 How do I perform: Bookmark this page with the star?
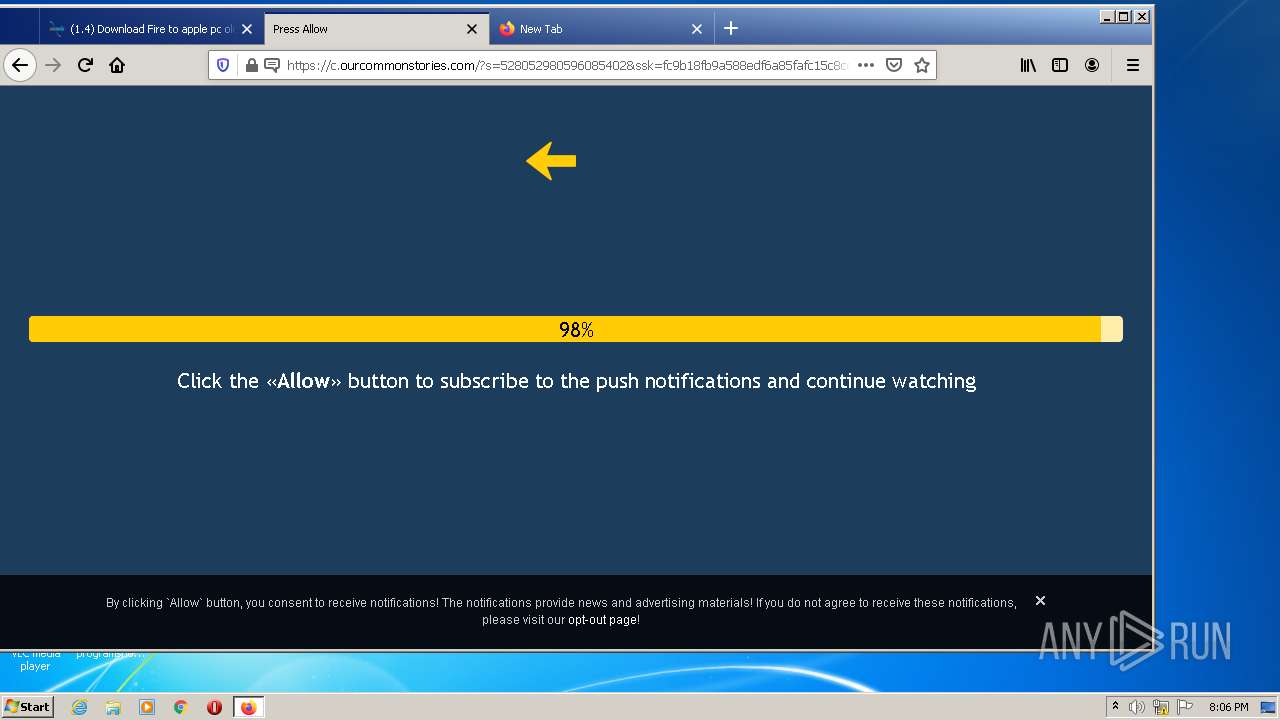922,65
